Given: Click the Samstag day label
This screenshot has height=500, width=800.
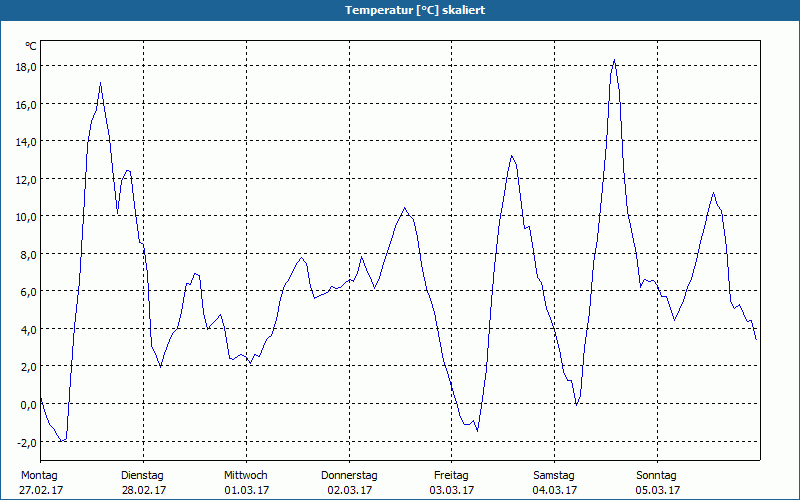Looking at the screenshot, I should (x=554, y=476).
